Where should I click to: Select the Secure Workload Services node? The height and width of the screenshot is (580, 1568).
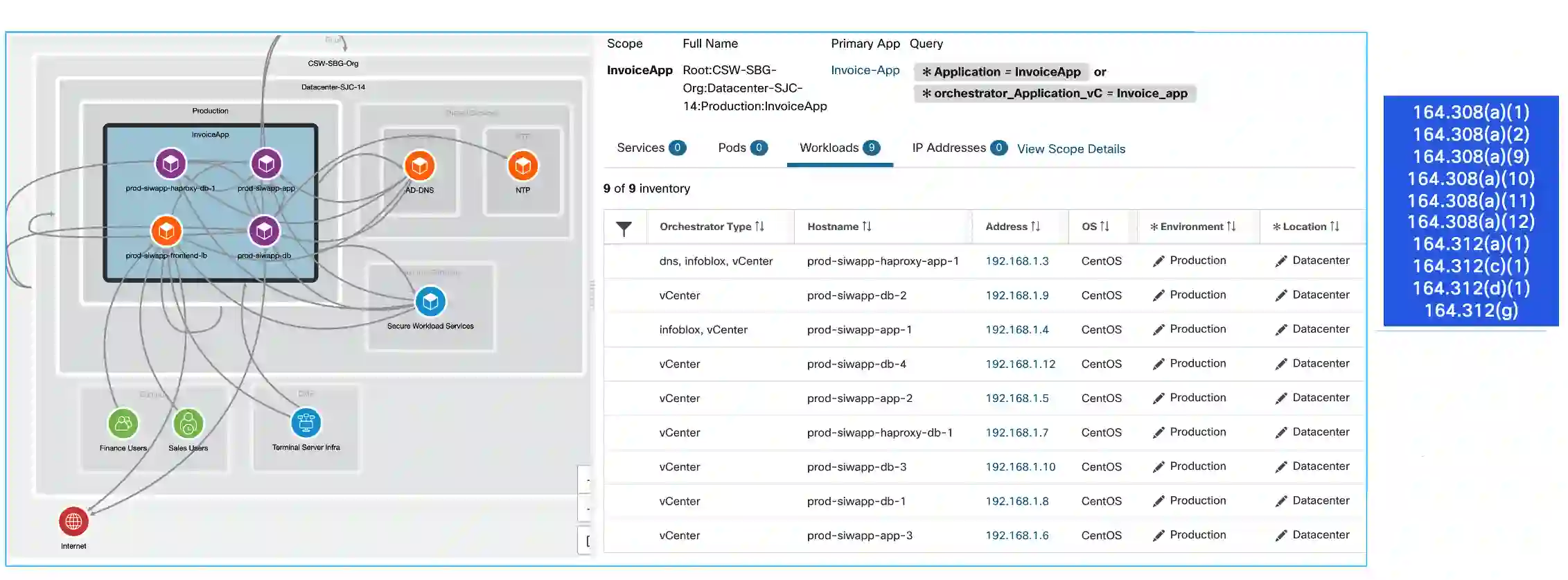(x=430, y=302)
